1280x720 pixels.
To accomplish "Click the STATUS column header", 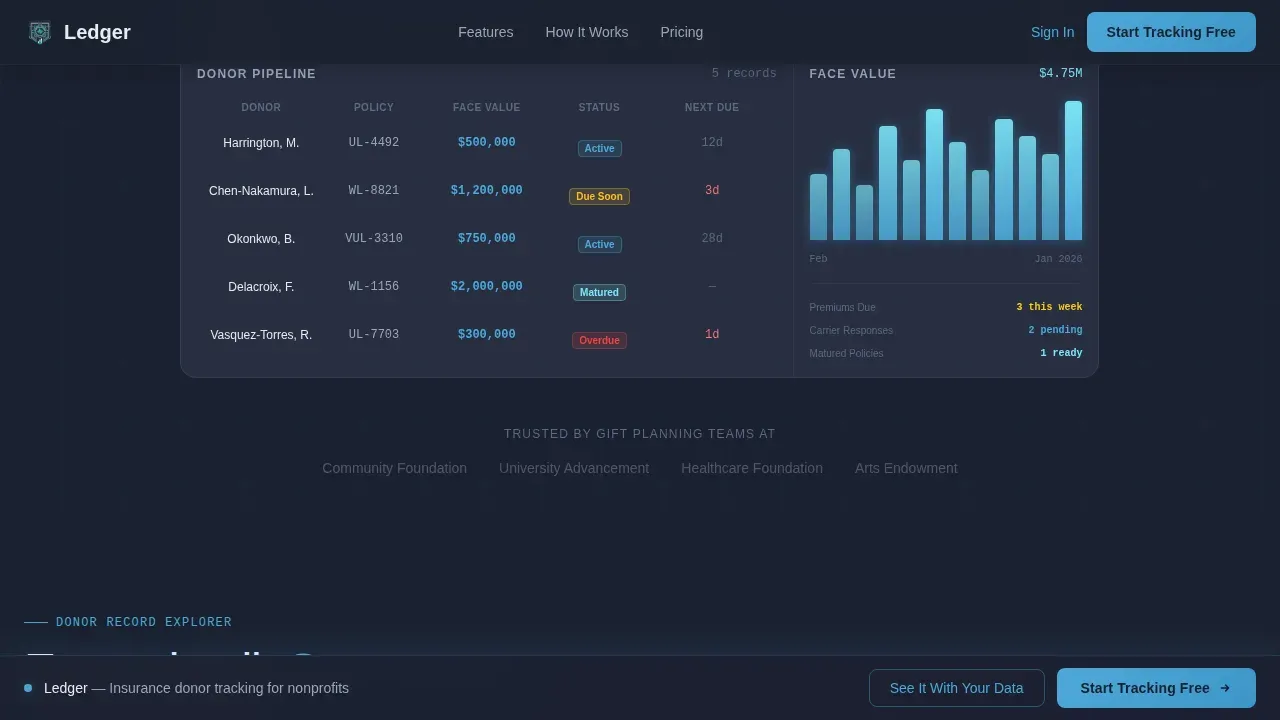I will click(x=599, y=107).
